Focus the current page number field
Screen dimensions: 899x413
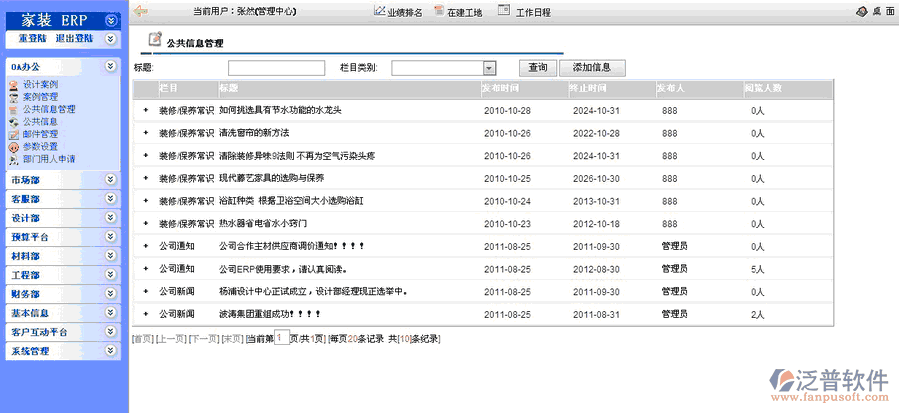coord(282,338)
